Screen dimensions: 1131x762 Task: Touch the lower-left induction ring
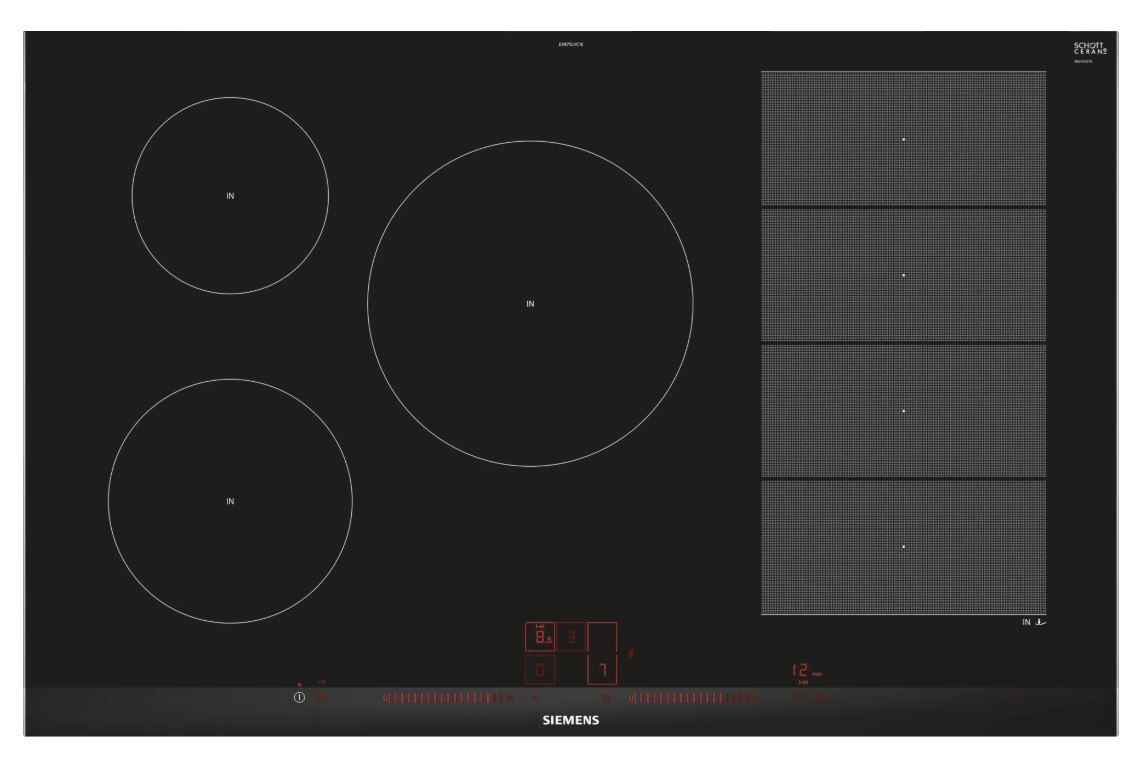click(x=230, y=501)
